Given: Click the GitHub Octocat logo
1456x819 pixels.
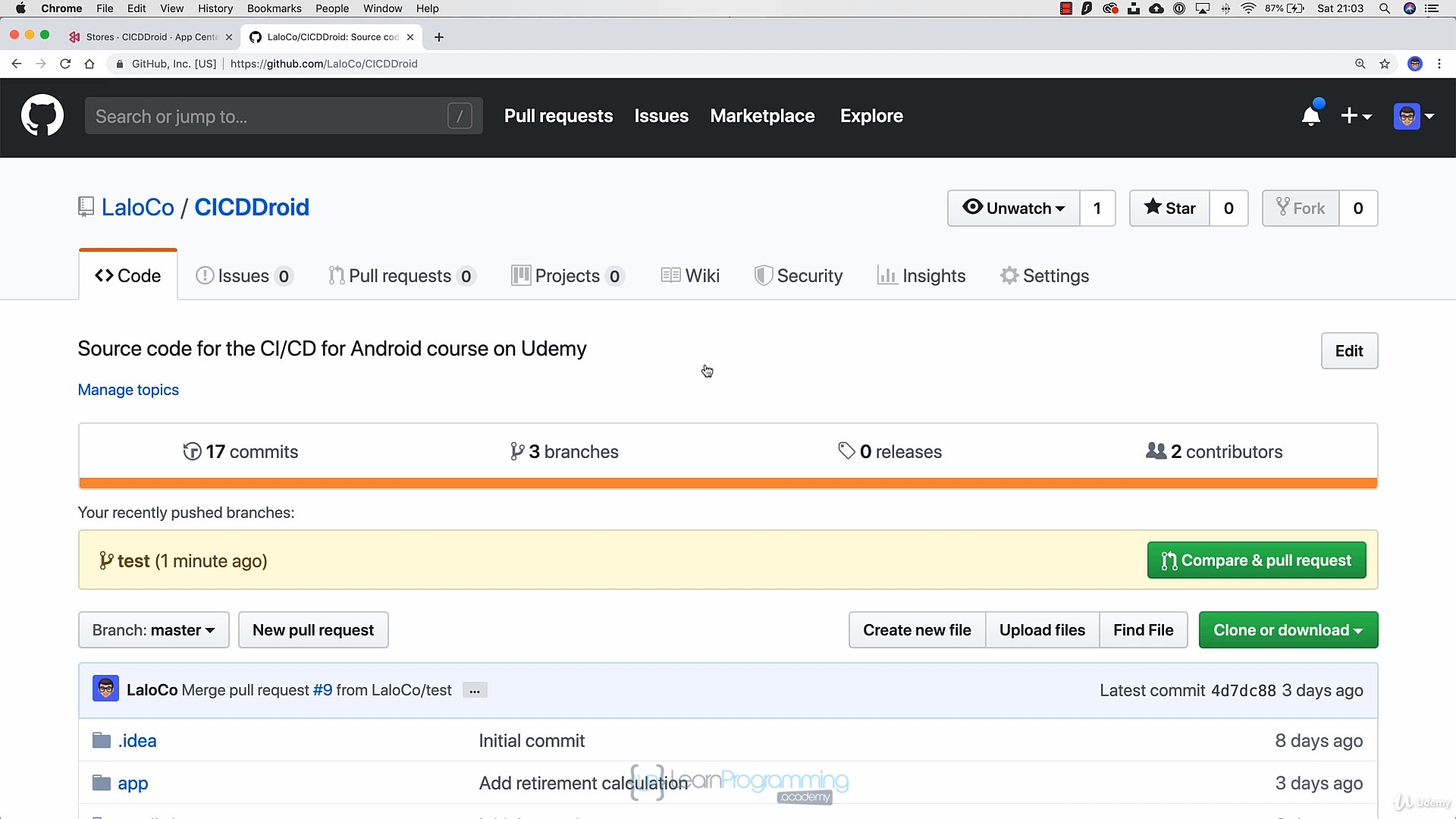Looking at the screenshot, I should [42, 115].
